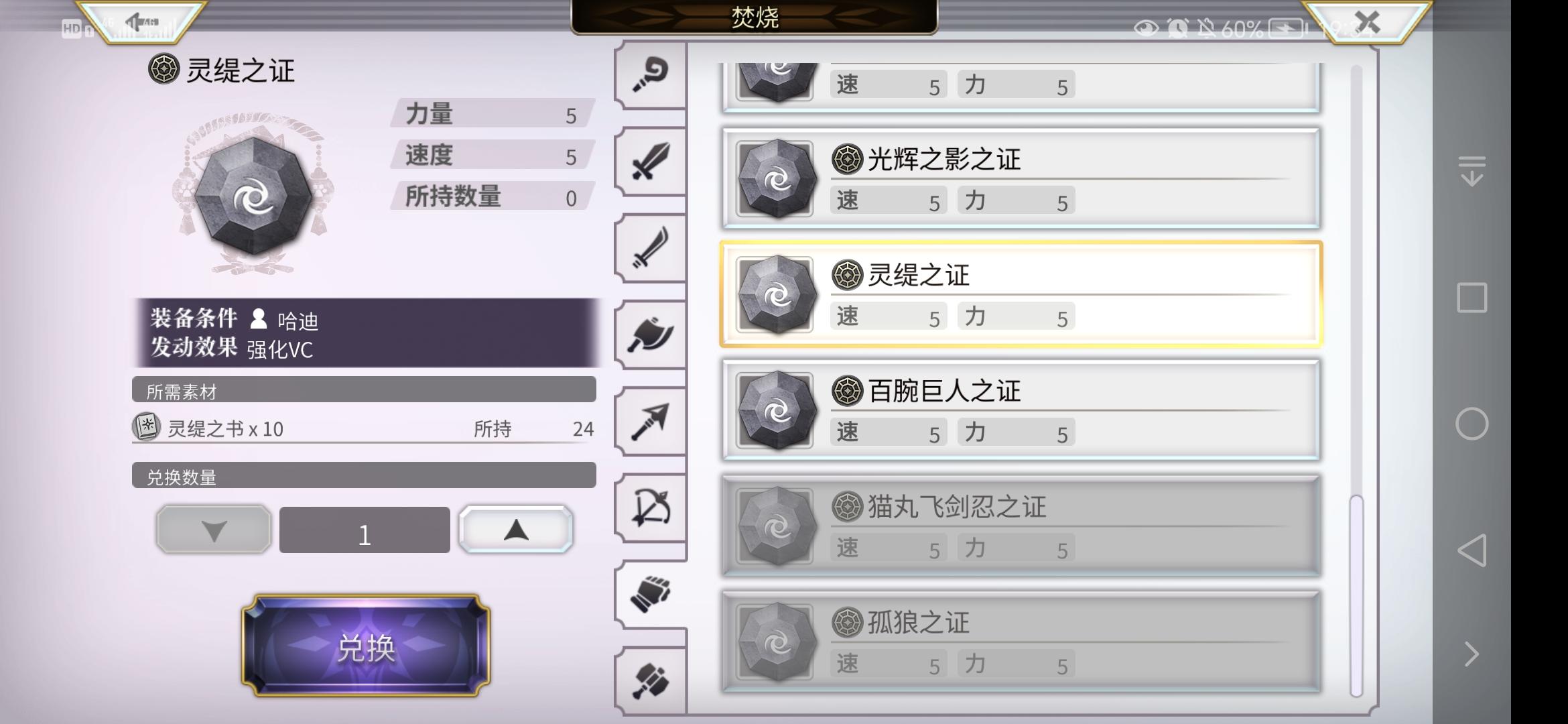Screen dimensions: 1568x724
Task: Decrease exchange quantity with down arrow
Action: click(x=214, y=530)
